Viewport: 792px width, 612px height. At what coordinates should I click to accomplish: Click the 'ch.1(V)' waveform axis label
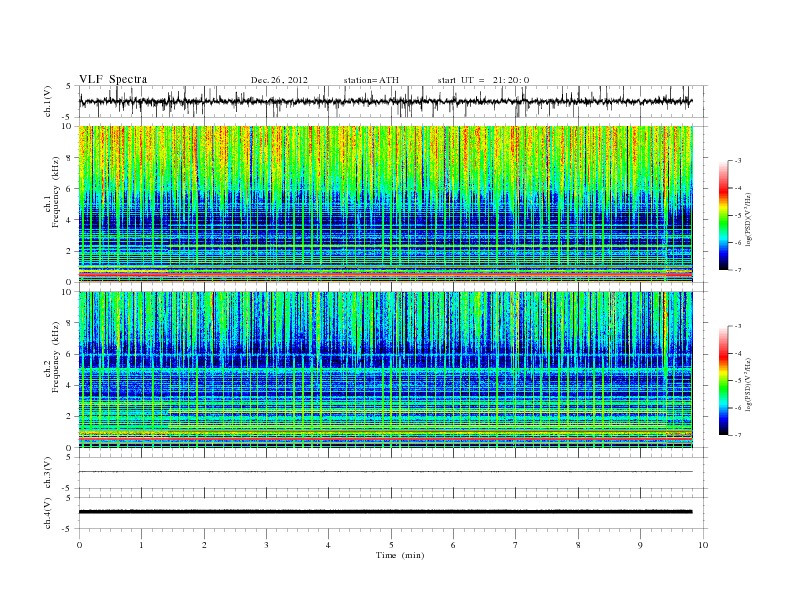click(48, 101)
